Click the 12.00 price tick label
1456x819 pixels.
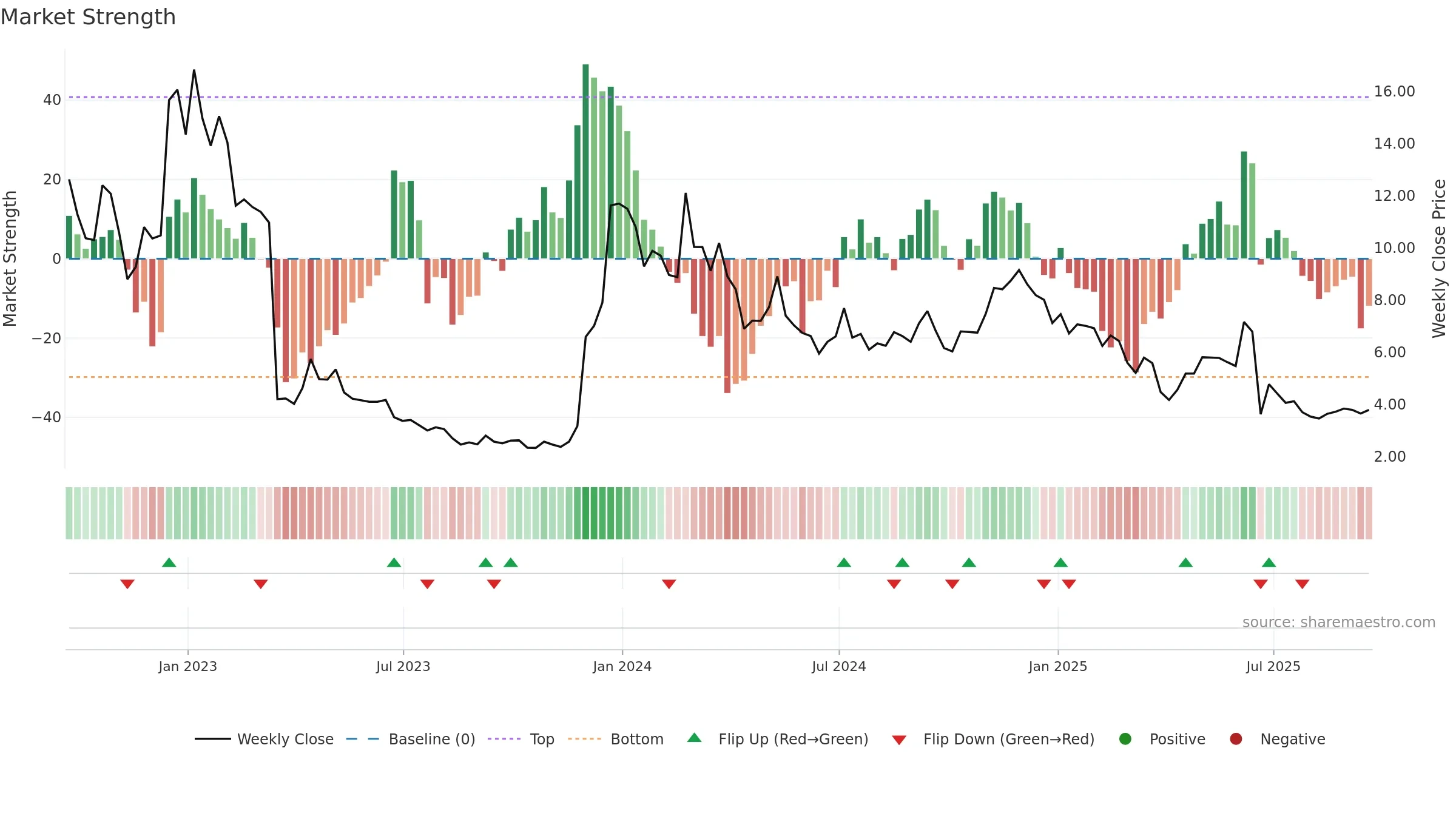[x=1394, y=196]
